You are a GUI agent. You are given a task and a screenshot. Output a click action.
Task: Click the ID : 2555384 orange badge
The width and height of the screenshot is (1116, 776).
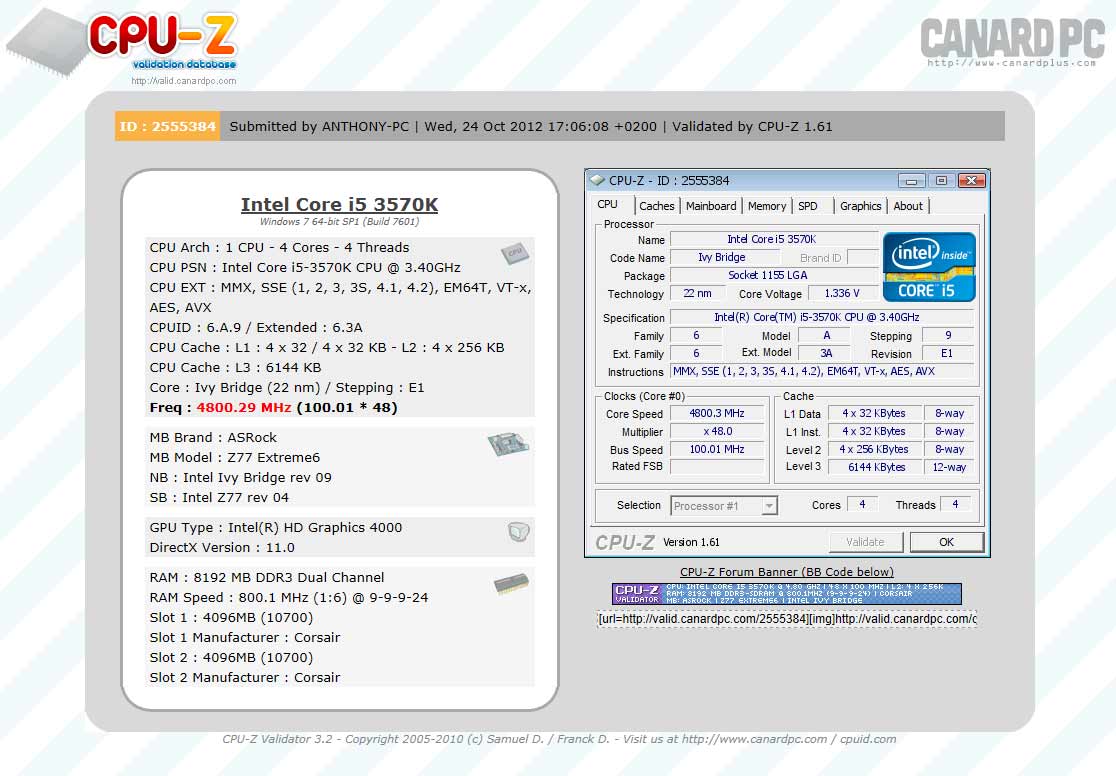point(167,127)
